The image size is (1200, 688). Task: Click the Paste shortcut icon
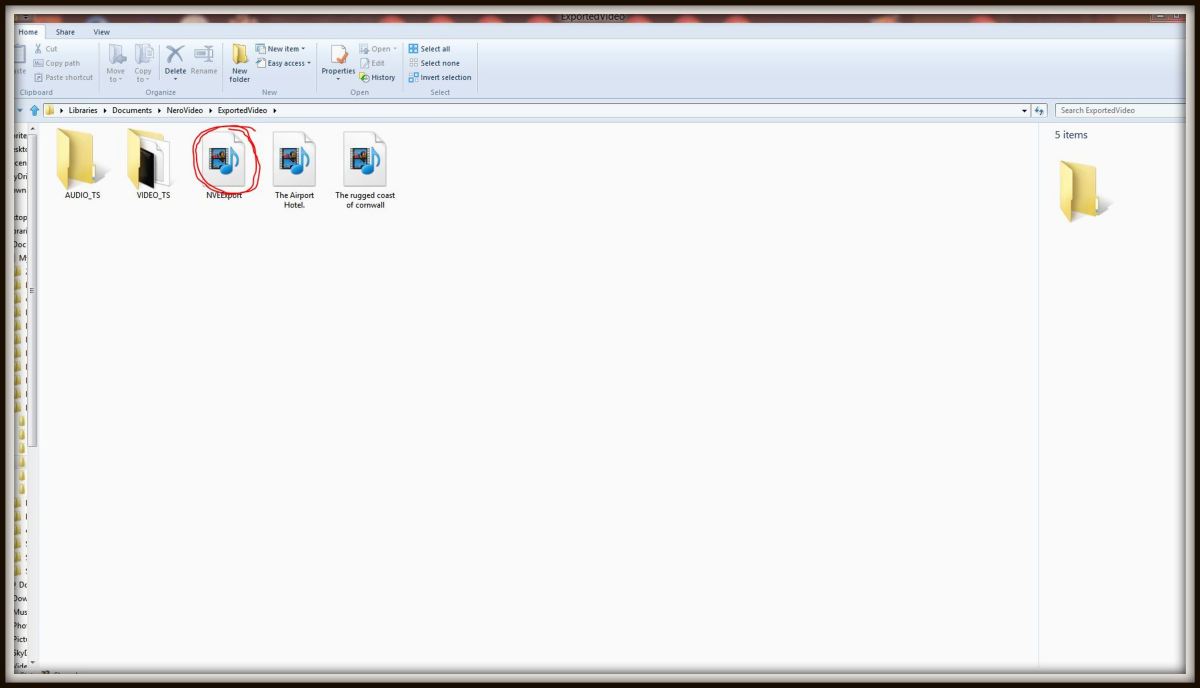pyautogui.click(x=40, y=77)
